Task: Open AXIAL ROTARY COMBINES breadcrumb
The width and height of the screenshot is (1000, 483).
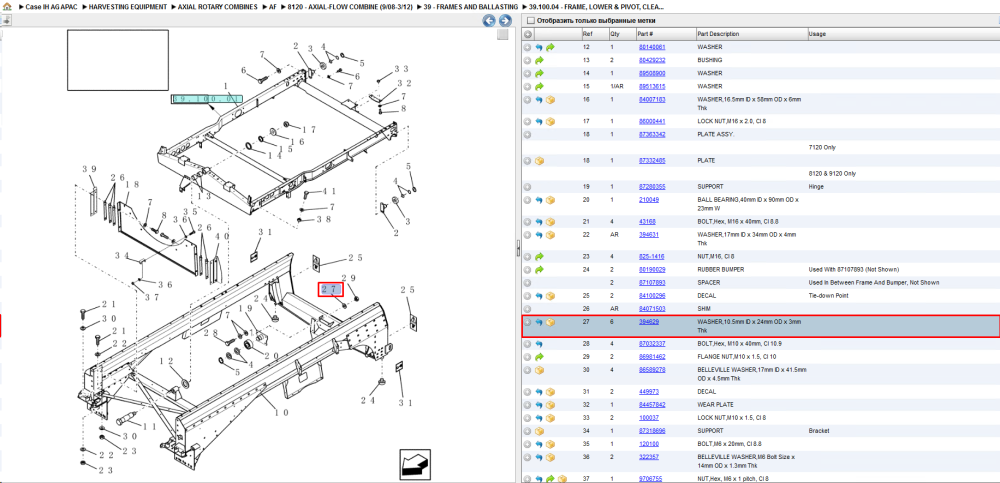Action: pos(219,6)
